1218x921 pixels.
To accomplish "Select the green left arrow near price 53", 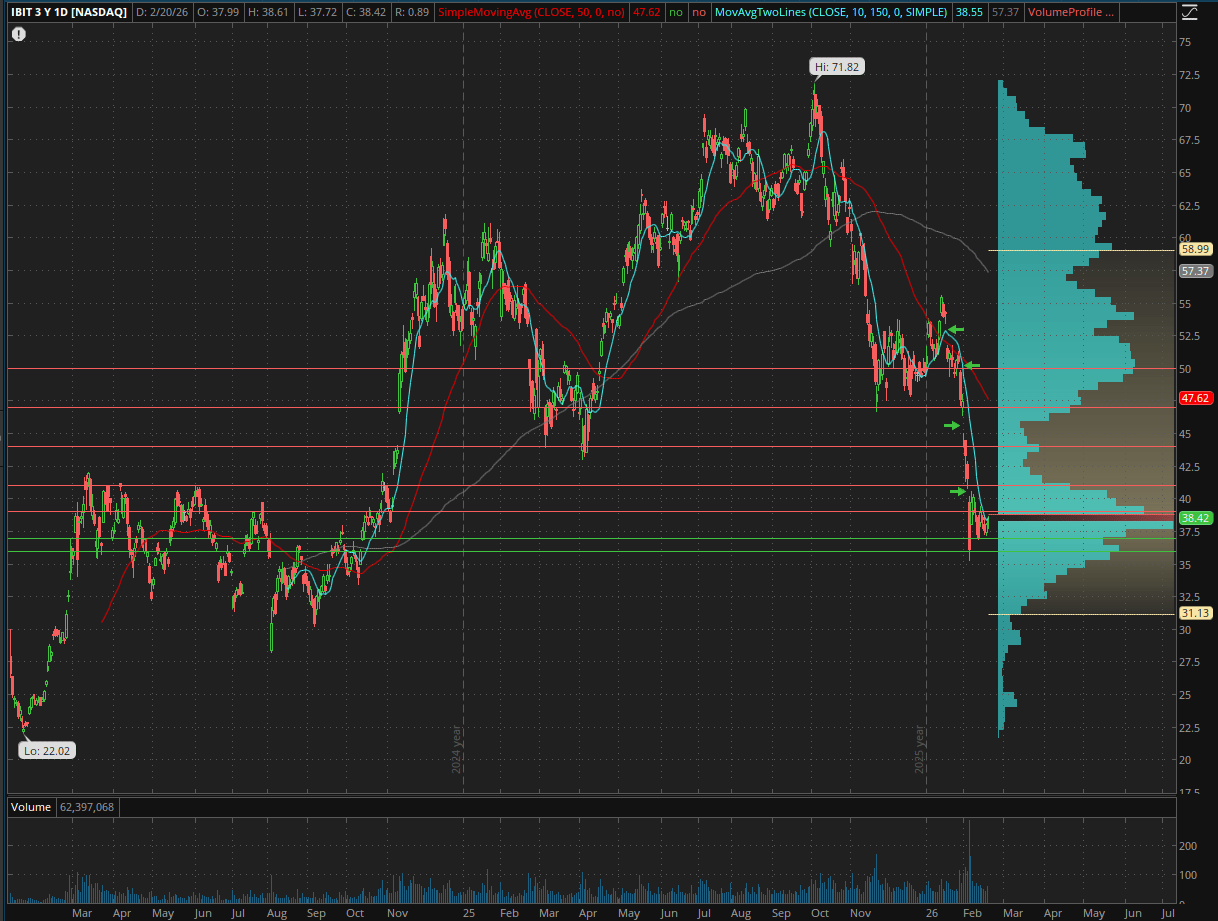I will coord(956,329).
